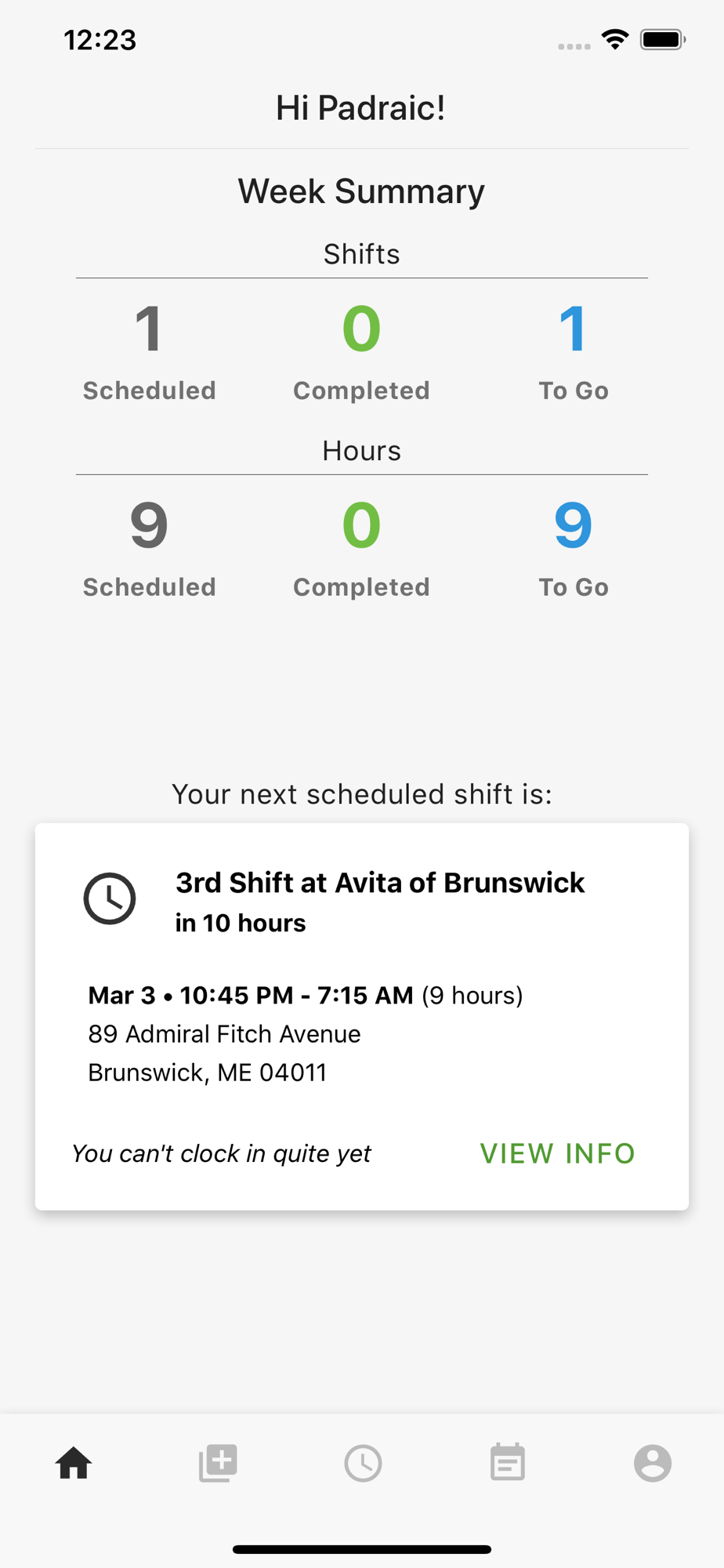Open the add shifts tab icon
The height and width of the screenshot is (1568, 724).
point(218,1463)
